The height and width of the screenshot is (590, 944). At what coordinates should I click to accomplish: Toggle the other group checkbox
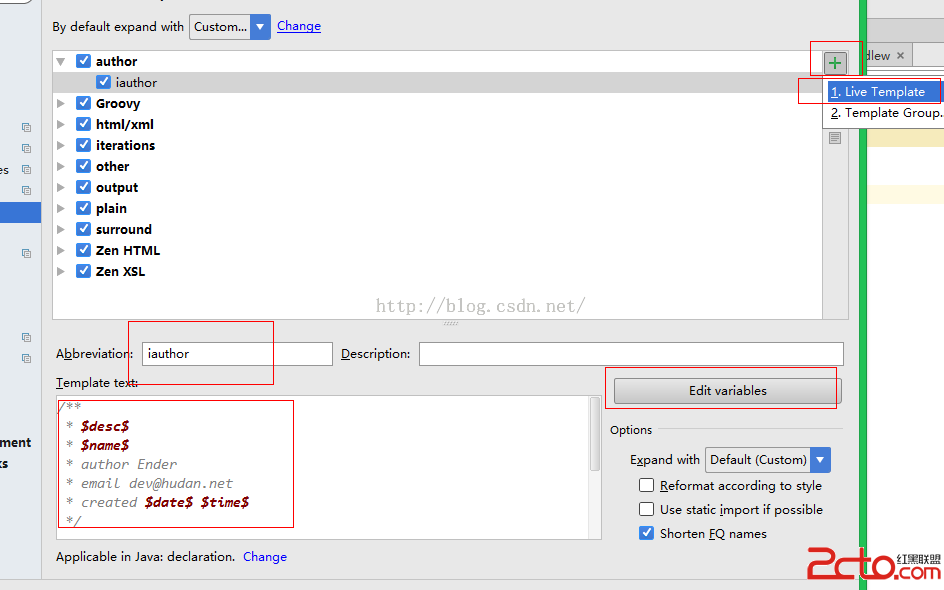pos(84,166)
